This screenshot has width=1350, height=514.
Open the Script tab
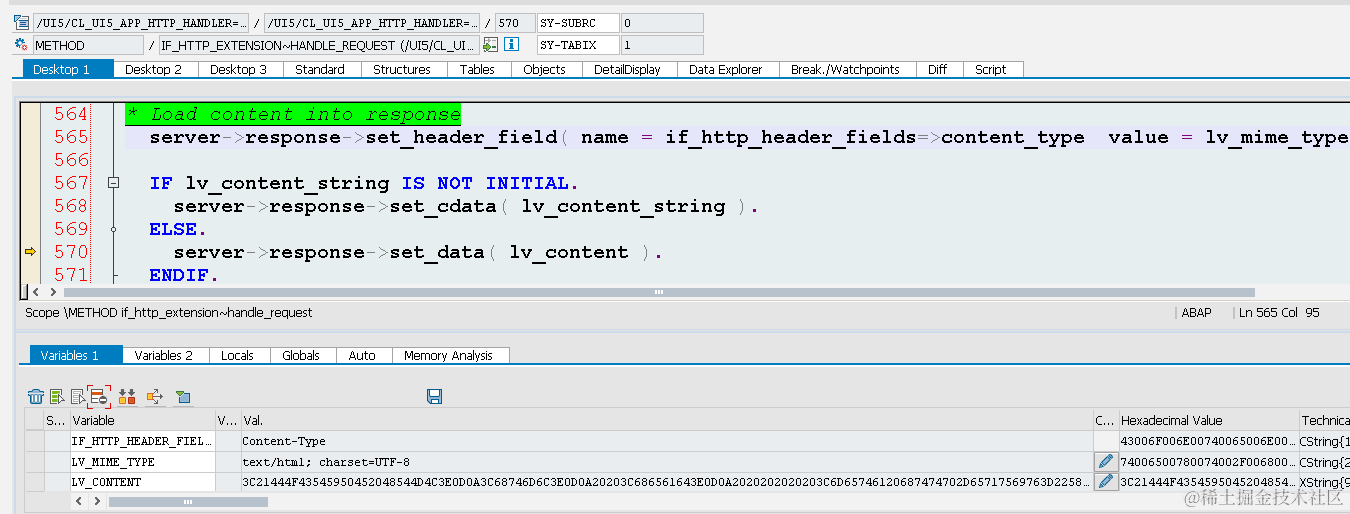[x=991, y=69]
